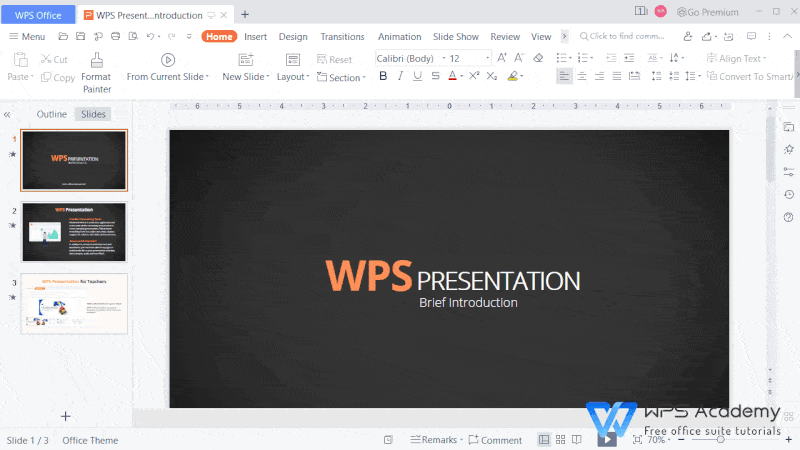Open the Insert tab

(x=255, y=36)
